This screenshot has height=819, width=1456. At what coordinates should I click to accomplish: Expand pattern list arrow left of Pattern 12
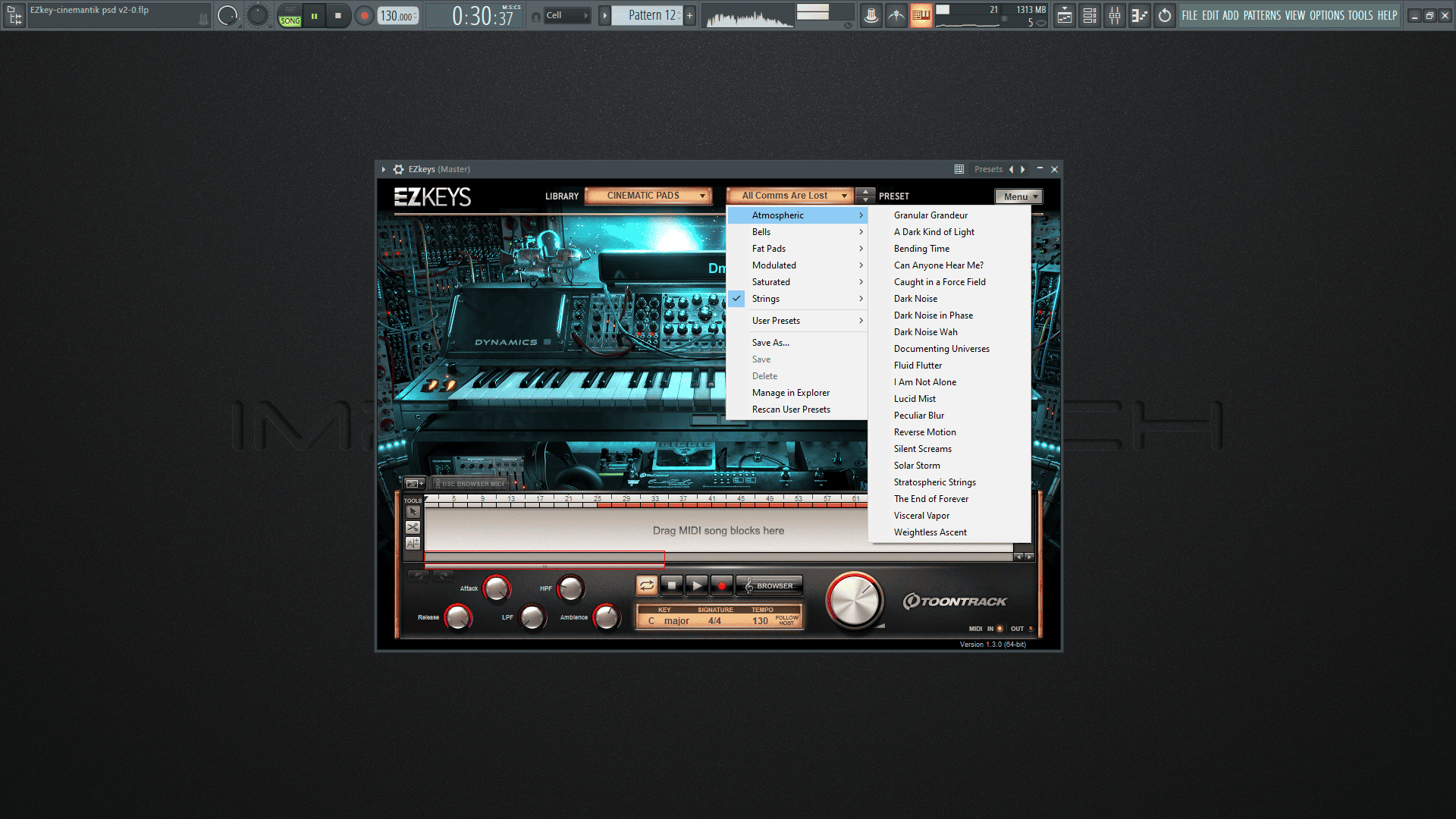604,15
